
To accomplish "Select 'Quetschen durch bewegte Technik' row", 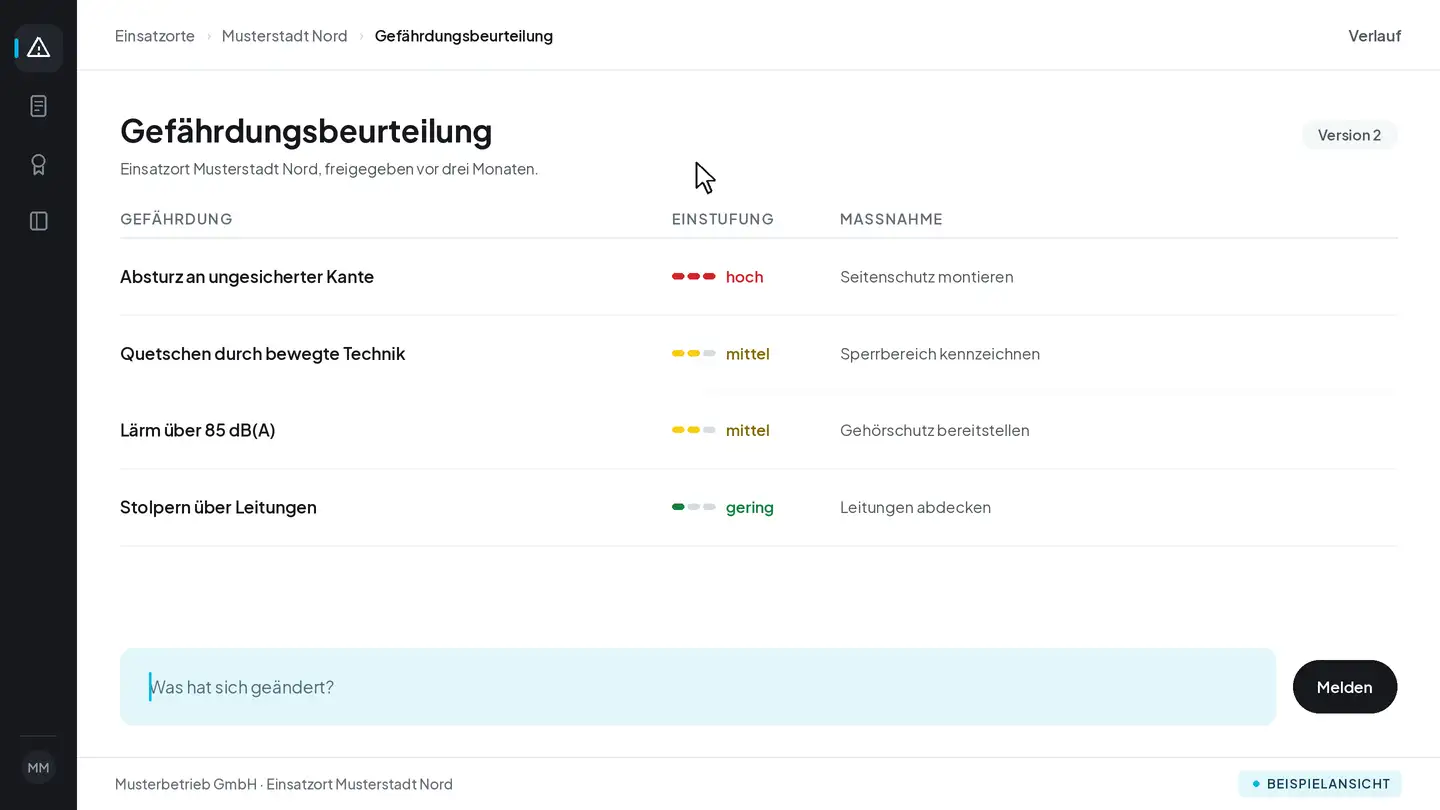I will point(759,354).
